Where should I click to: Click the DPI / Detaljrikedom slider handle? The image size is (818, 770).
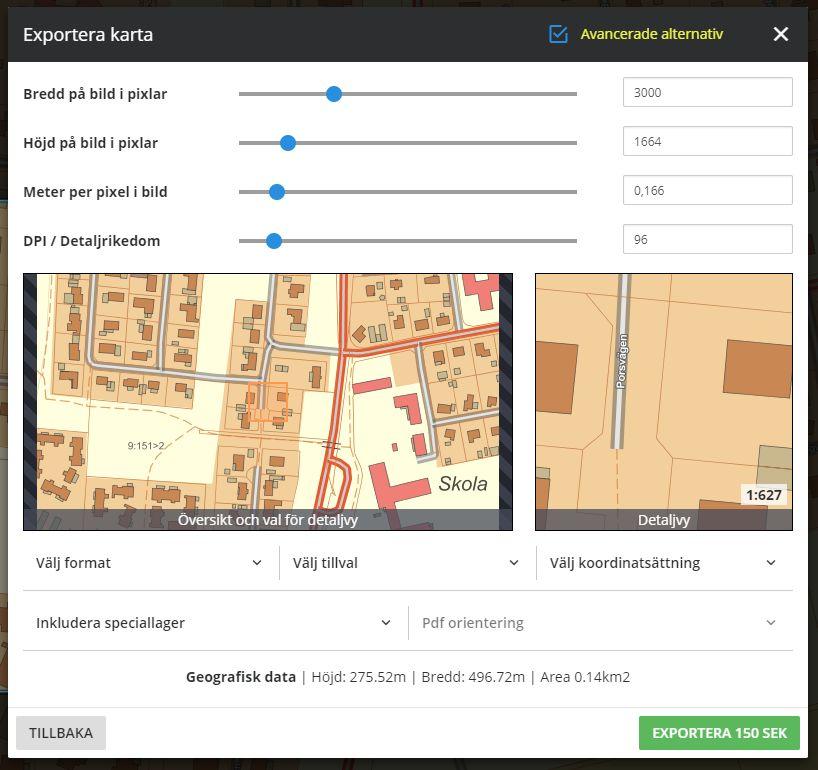tap(274, 241)
